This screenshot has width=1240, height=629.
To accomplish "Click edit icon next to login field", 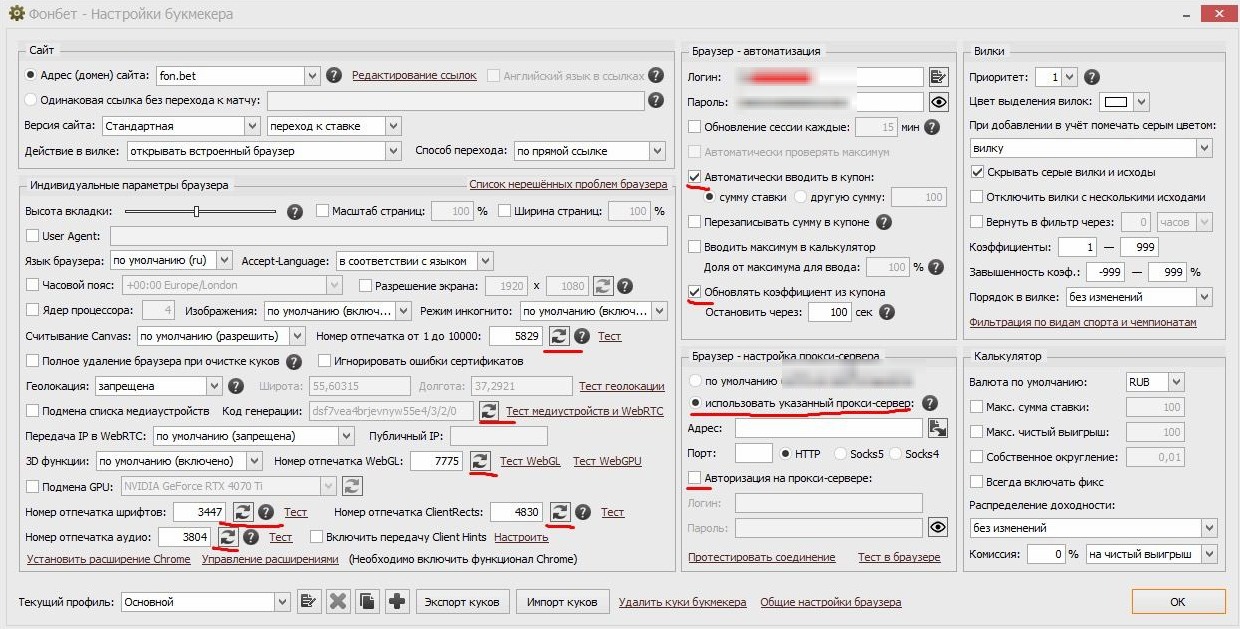I will pyautogui.click(x=938, y=77).
